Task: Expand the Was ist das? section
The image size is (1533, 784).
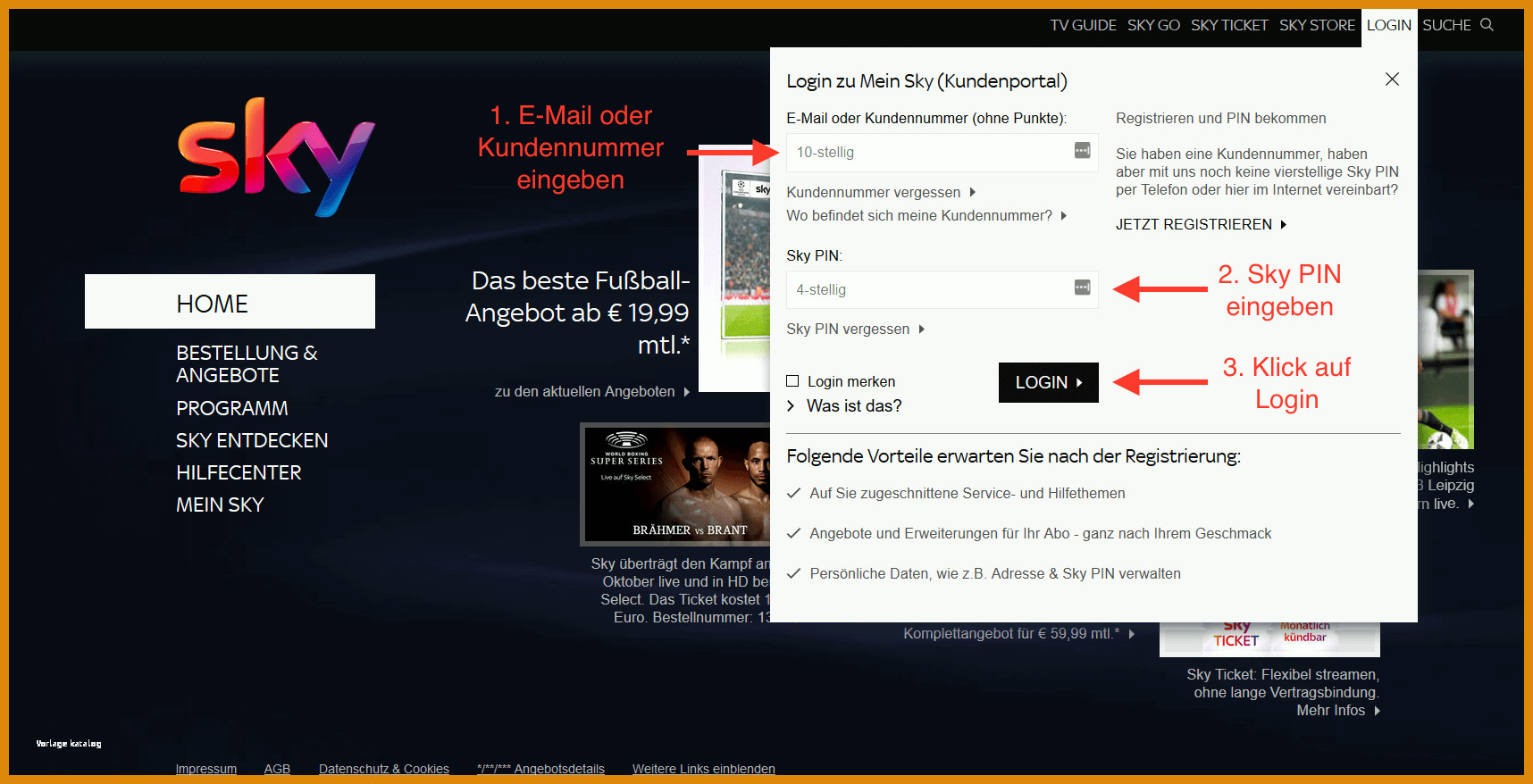Action: tap(844, 405)
